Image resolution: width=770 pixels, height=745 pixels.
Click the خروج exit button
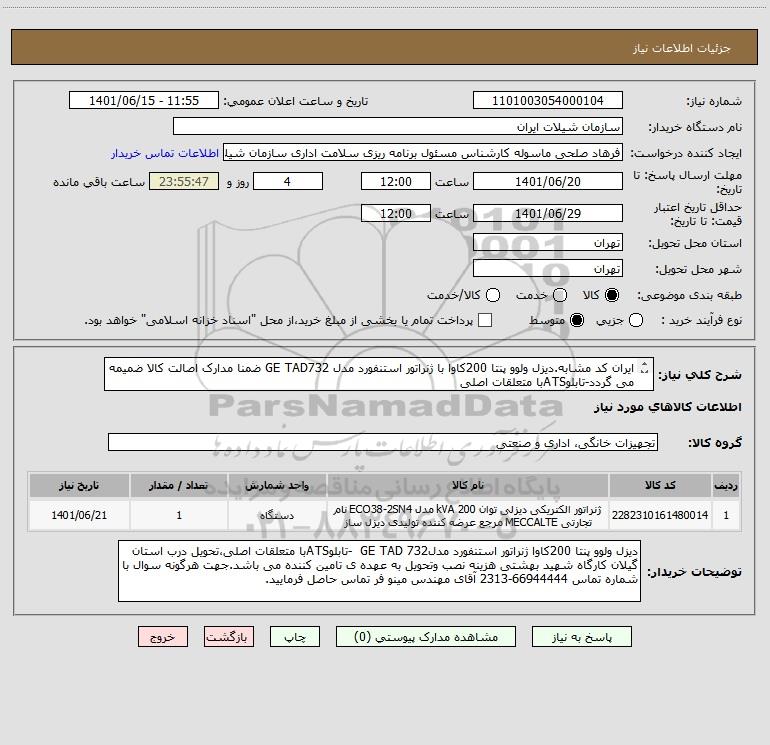coord(163,637)
